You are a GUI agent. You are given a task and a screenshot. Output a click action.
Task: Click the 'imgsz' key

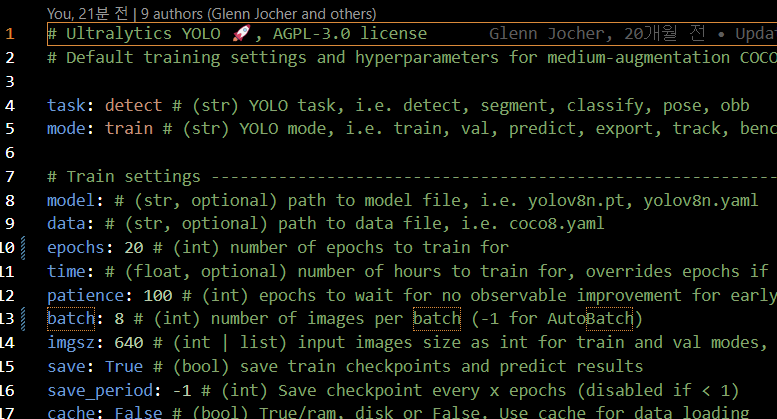[x=71, y=343]
